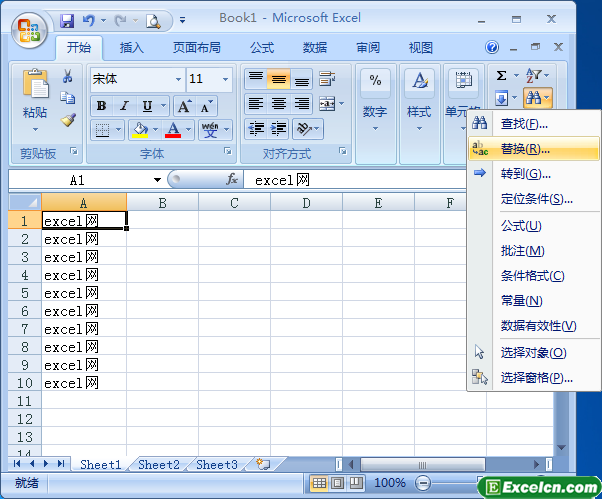Switch to the 插入 ribbon tab
Screen dimensions: 602x499
tap(132, 48)
